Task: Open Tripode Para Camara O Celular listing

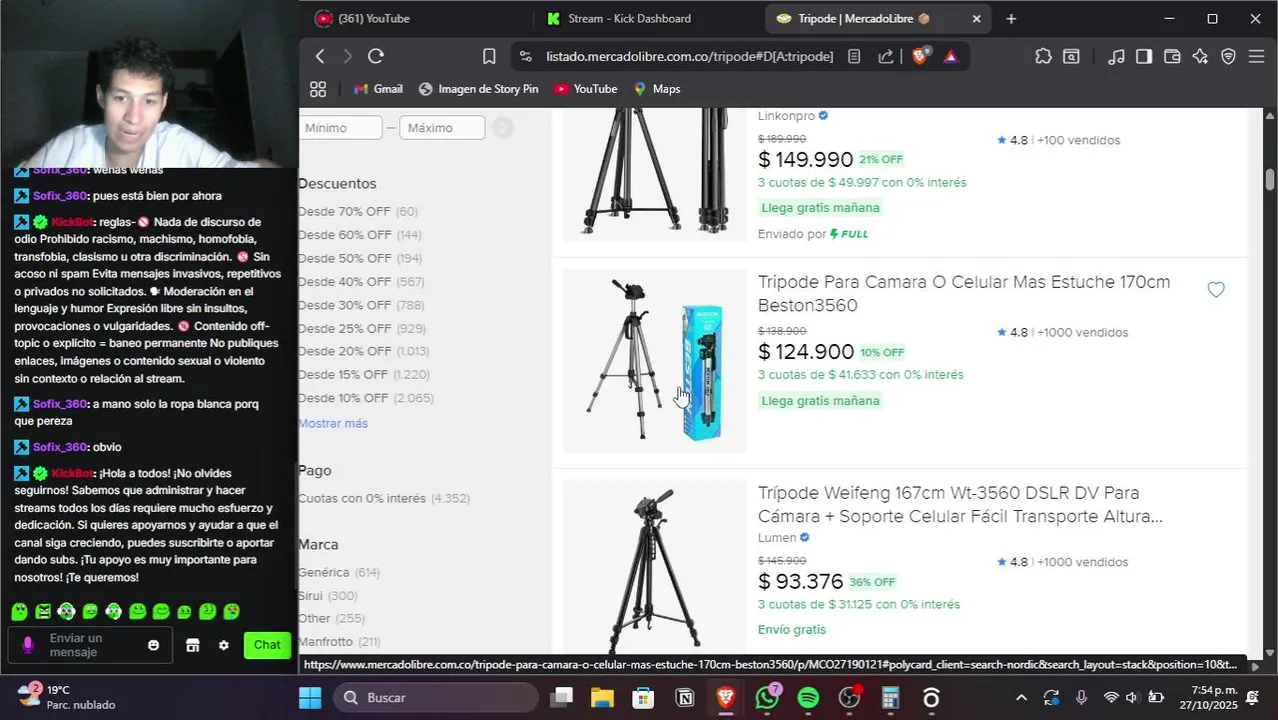Action: tap(964, 294)
